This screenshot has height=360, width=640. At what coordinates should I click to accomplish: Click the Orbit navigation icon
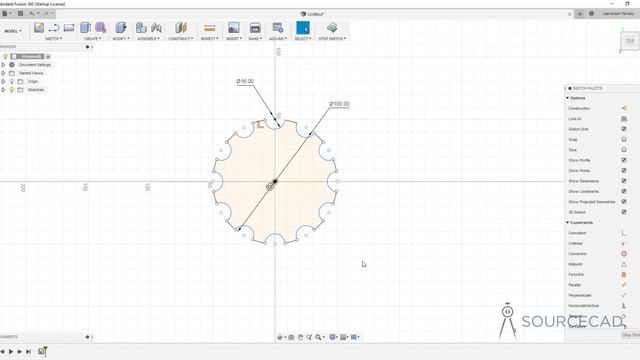click(x=280, y=337)
